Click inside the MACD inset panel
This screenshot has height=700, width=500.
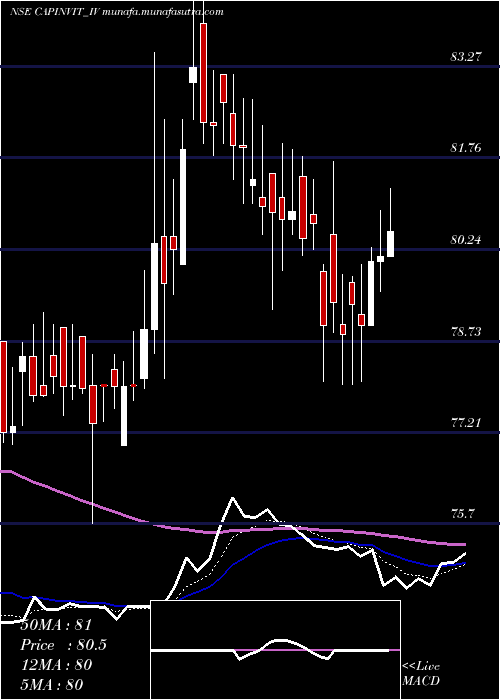pyautogui.click(x=275, y=650)
